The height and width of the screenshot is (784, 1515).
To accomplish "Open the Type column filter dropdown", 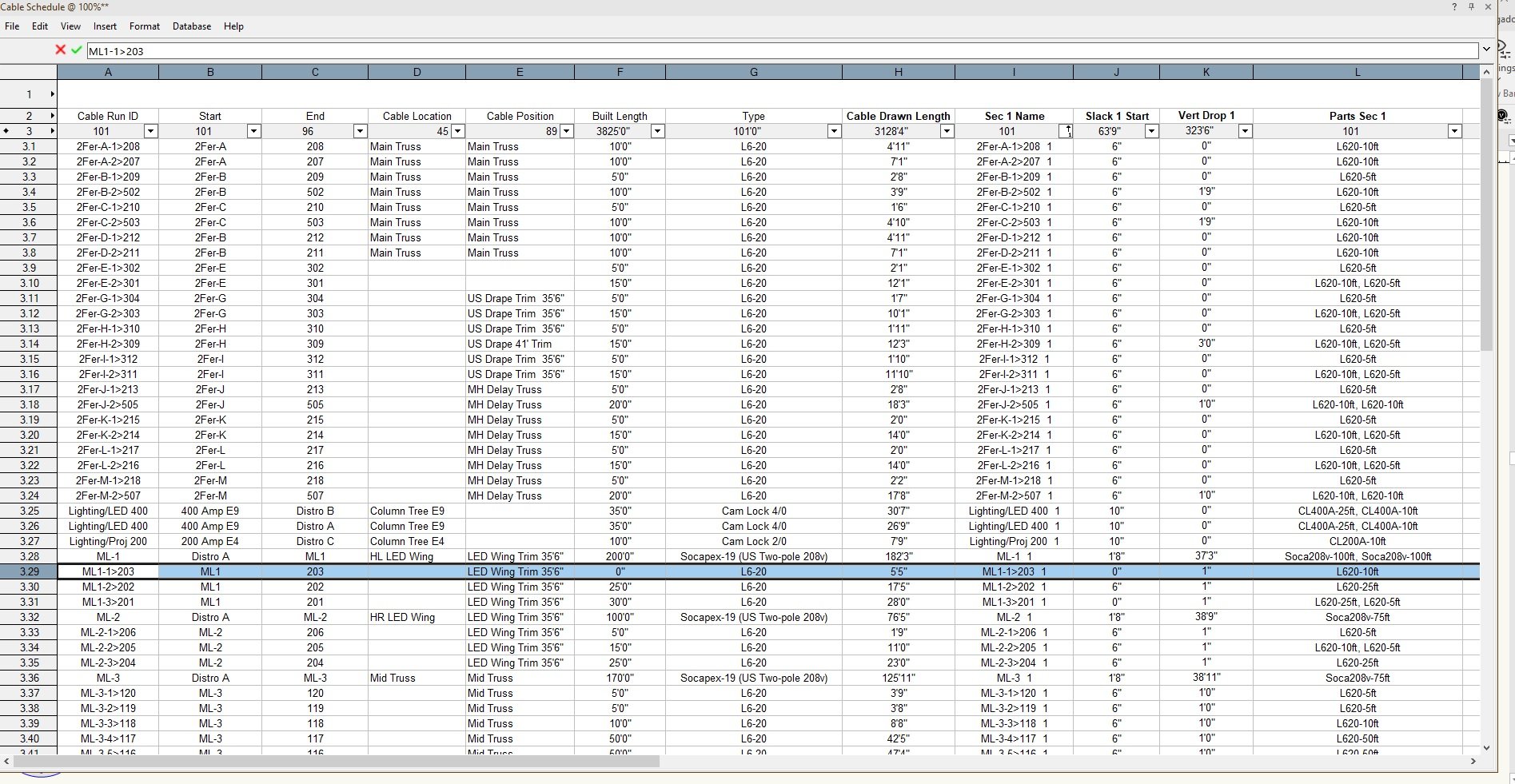I will click(834, 131).
